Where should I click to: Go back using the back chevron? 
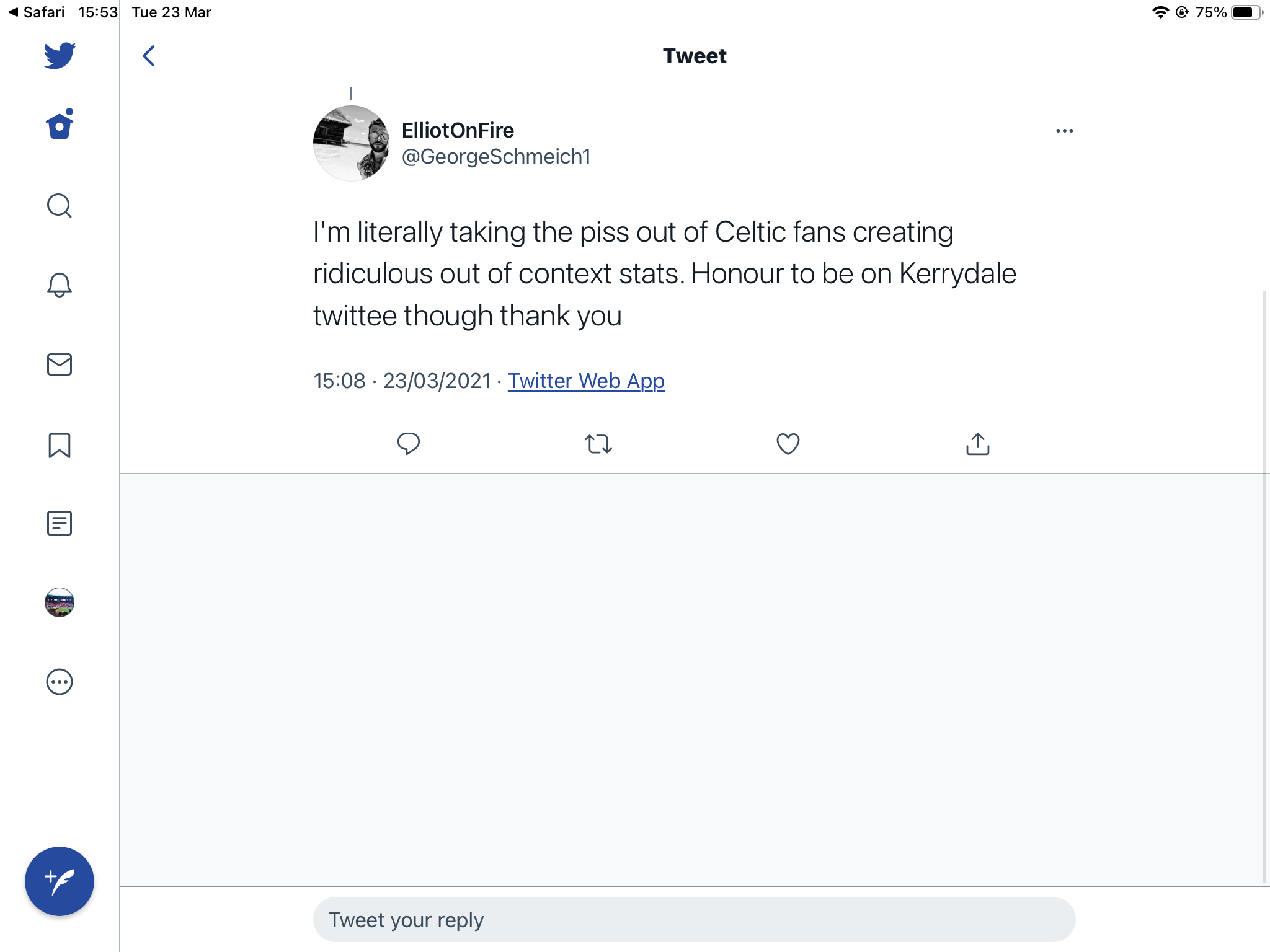(149, 56)
